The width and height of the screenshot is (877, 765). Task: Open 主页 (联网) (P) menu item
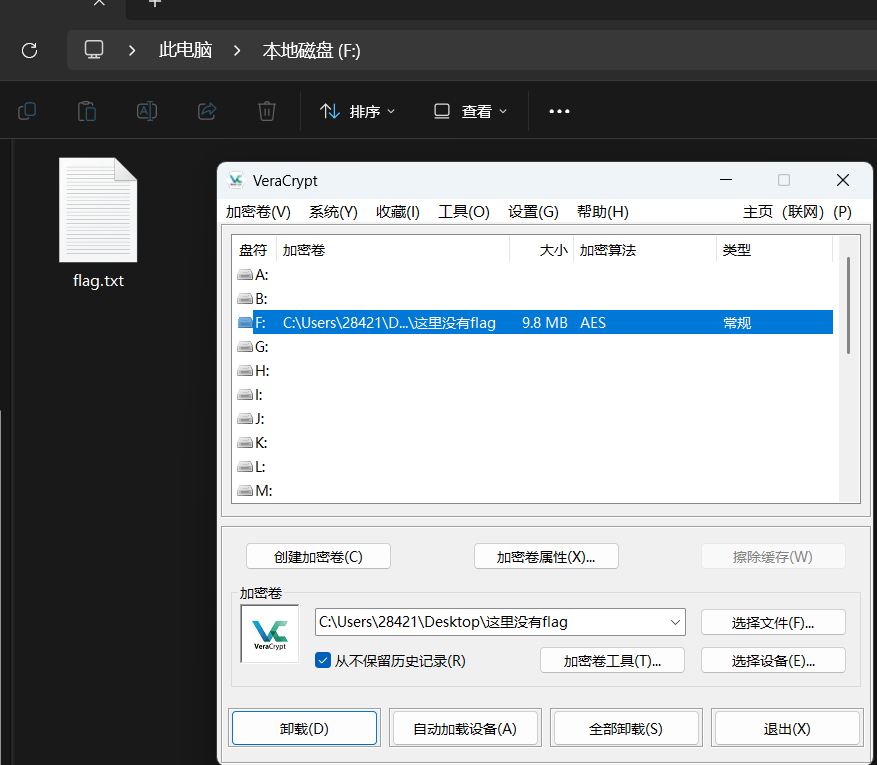click(797, 212)
